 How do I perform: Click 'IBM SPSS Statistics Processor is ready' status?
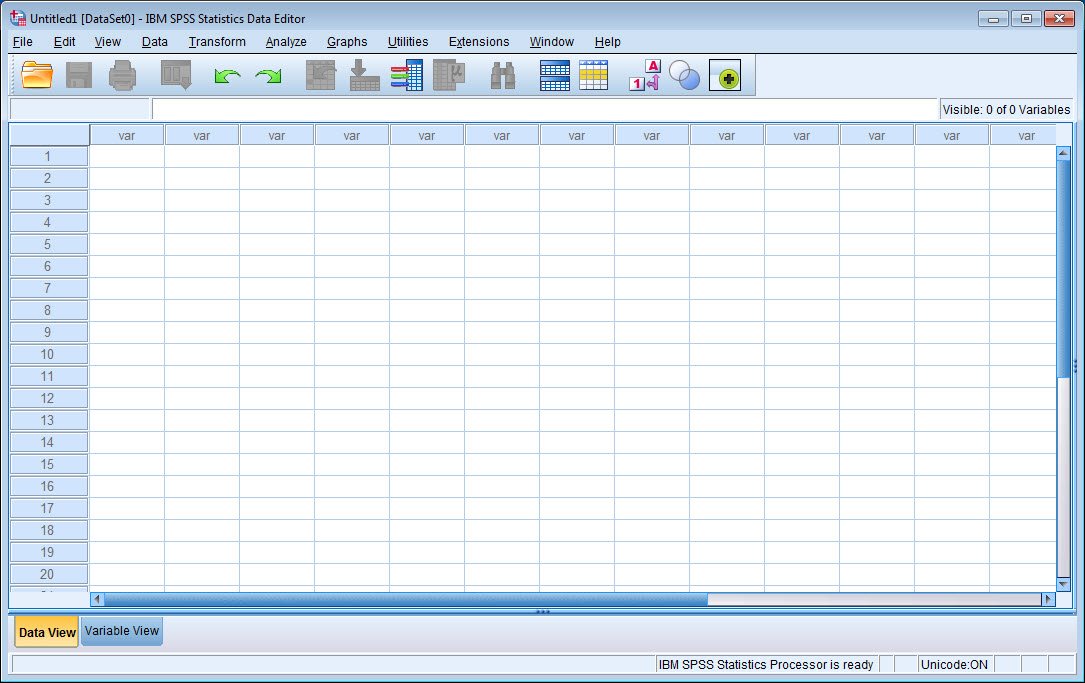(x=766, y=664)
